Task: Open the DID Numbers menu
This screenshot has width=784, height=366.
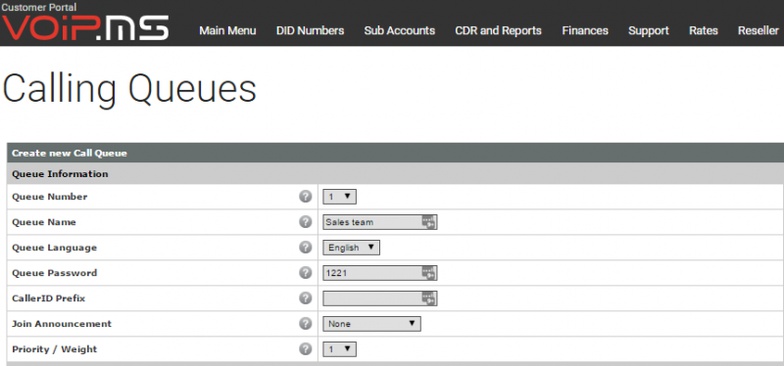Action: coord(310,30)
